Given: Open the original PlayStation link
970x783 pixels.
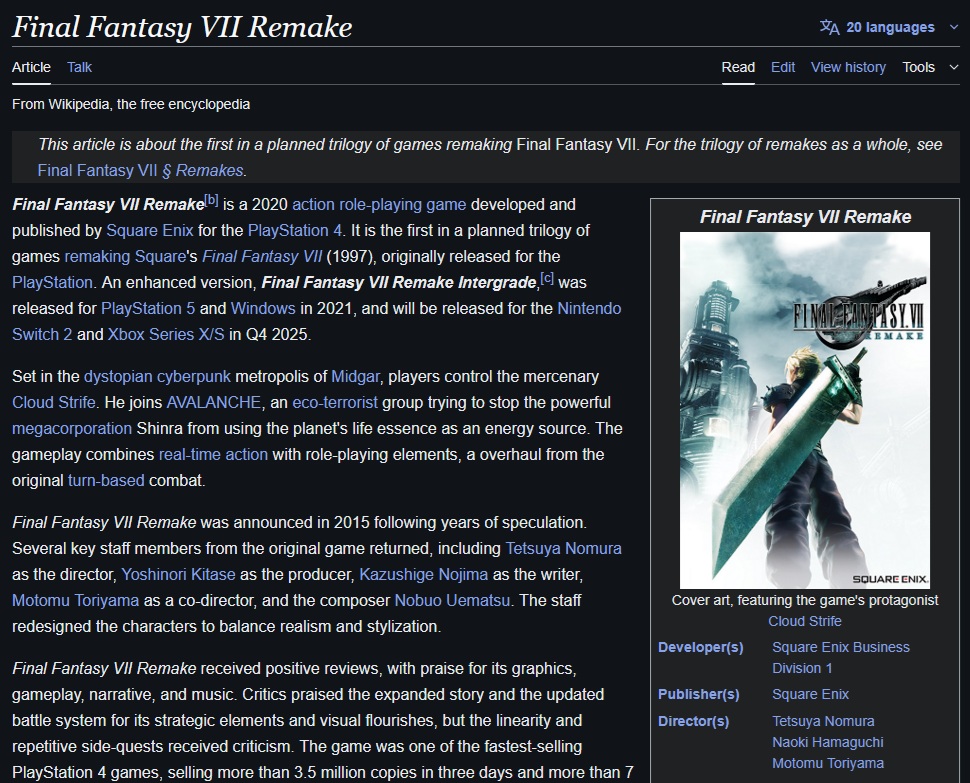Looking at the screenshot, I should [x=52, y=282].
